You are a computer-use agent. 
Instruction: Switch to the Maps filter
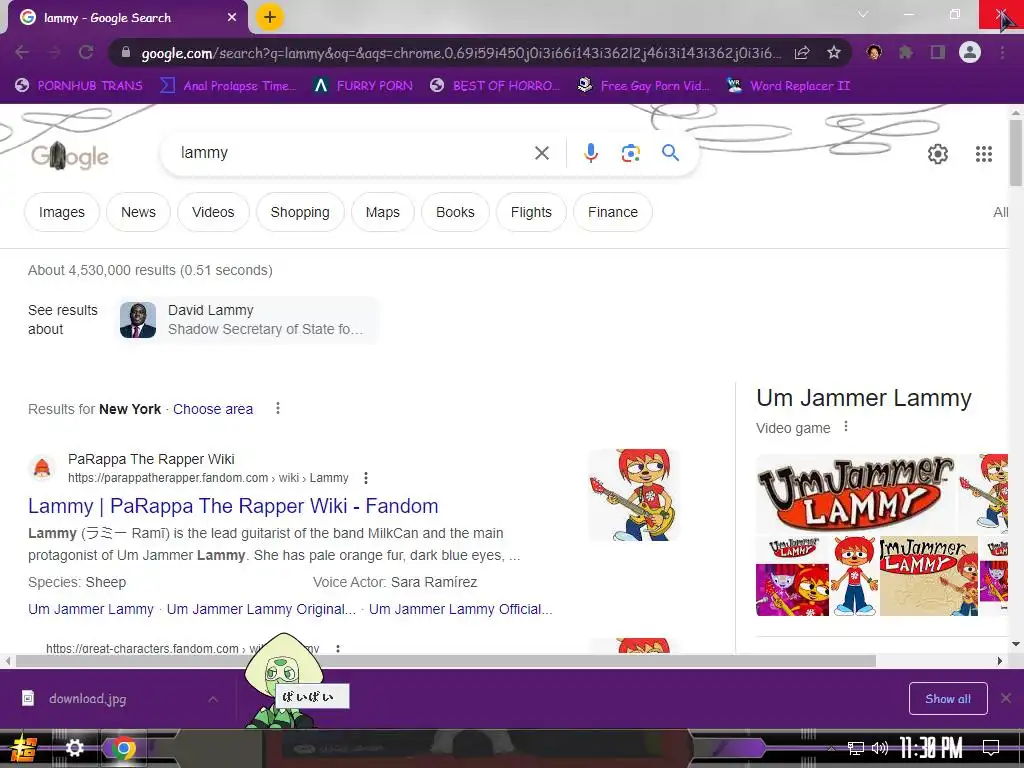tap(383, 212)
